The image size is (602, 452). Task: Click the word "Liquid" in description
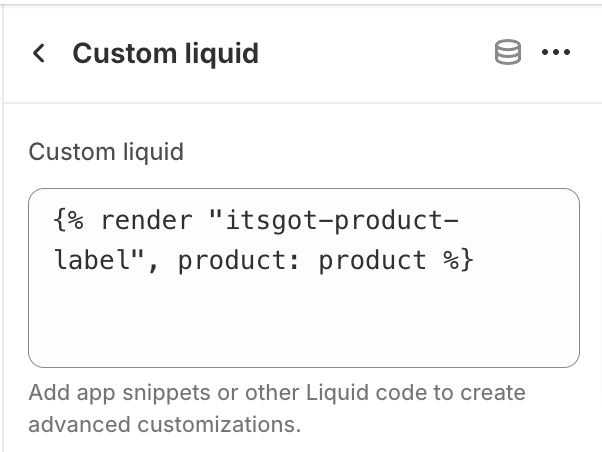337,392
